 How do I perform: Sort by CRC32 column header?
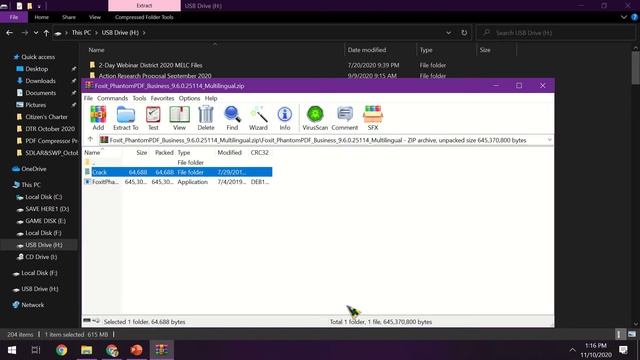(x=260, y=152)
